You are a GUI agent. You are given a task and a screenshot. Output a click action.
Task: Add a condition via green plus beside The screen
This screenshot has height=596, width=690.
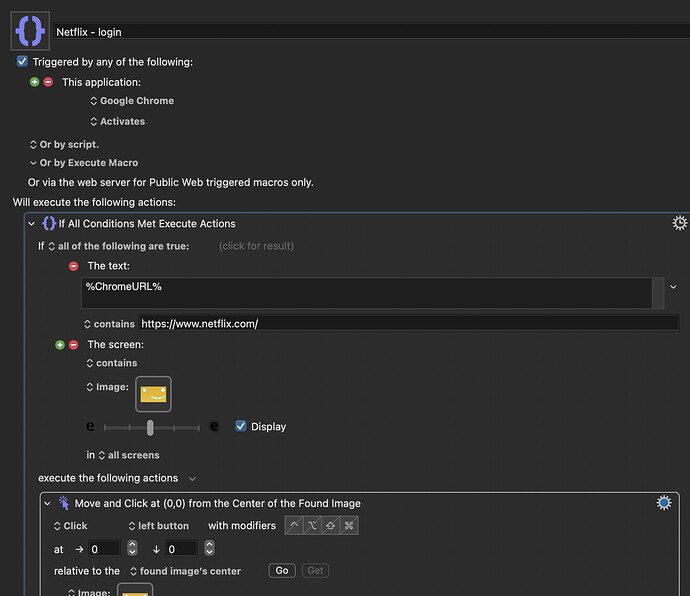click(x=60, y=345)
